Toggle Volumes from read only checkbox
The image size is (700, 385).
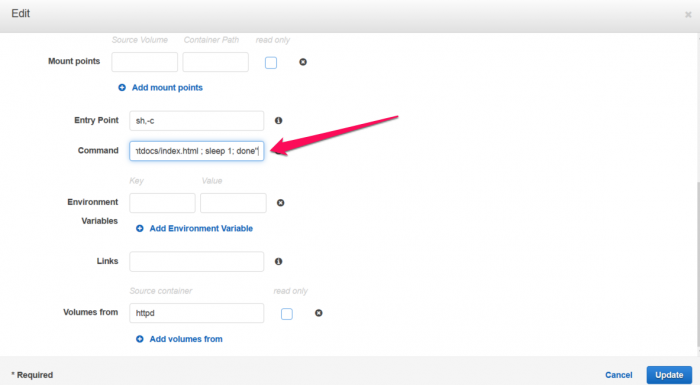coord(287,314)
